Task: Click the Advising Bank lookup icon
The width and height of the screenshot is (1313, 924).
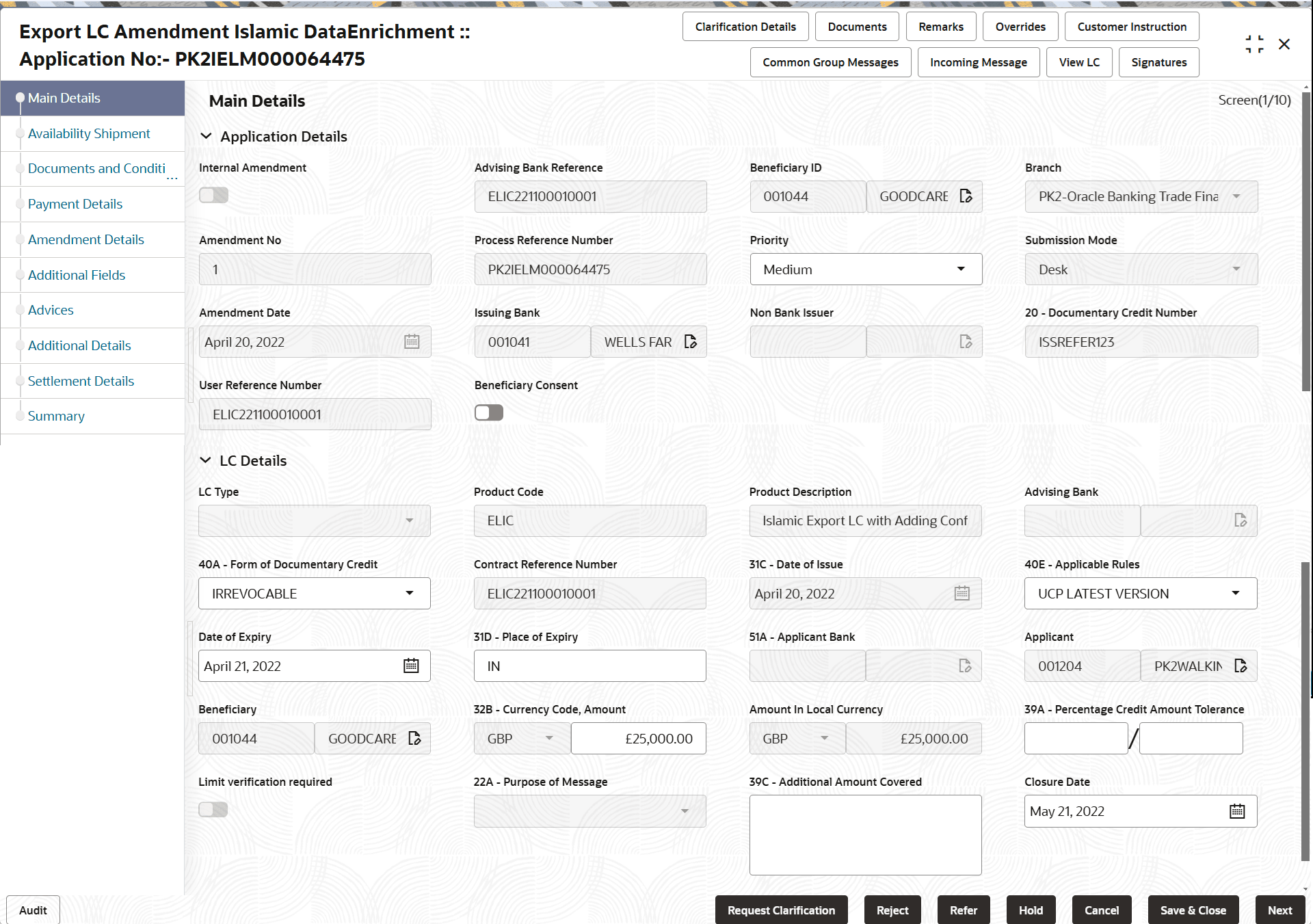Action: coord(1243,520)
